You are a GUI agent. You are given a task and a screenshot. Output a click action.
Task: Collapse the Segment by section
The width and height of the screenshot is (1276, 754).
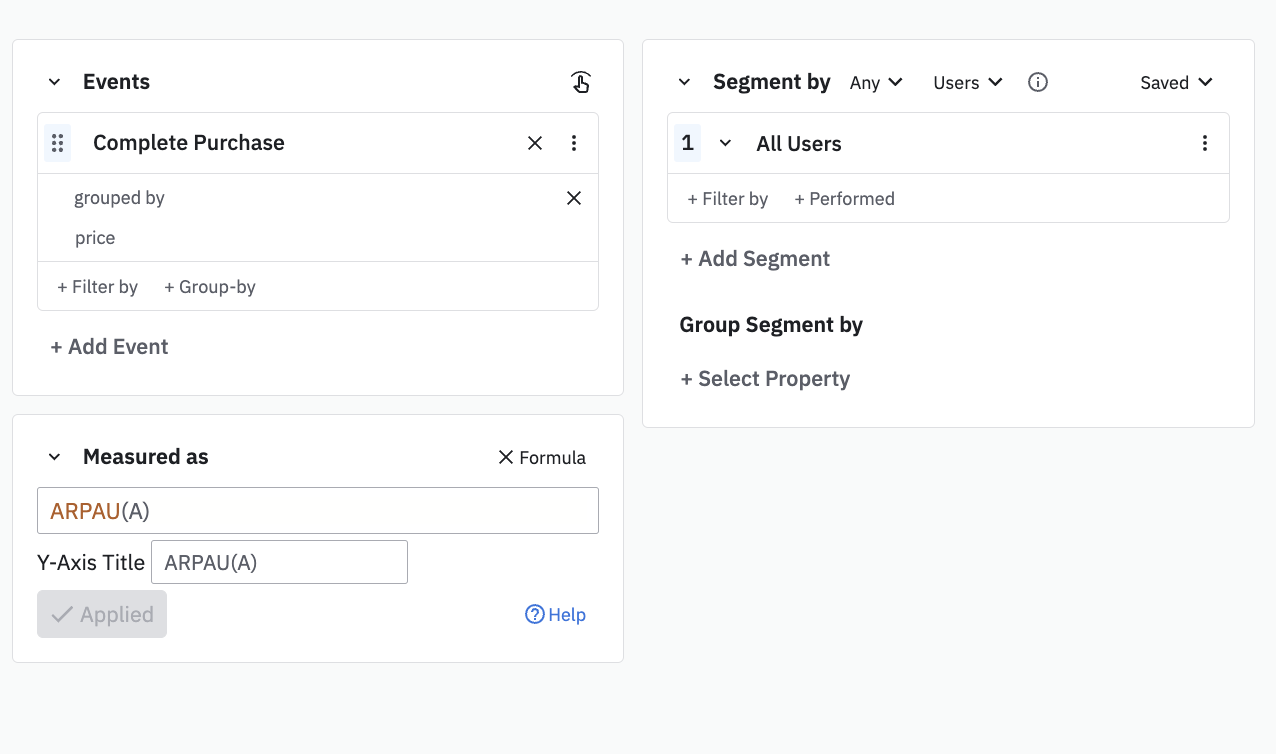click(684, 82)
